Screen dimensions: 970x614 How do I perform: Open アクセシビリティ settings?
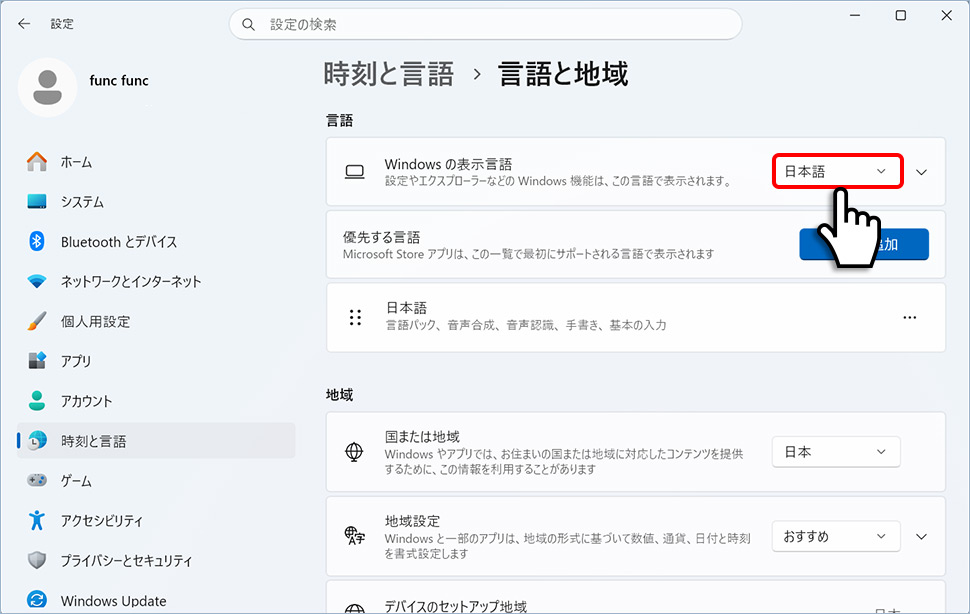tap(156, 520)
